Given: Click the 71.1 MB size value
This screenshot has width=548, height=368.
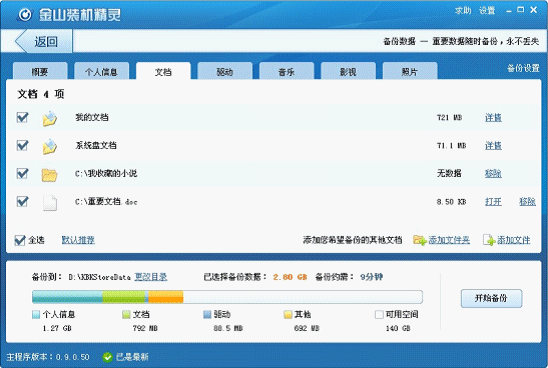Looking at the screenshot, I should [x=451, y=145].
